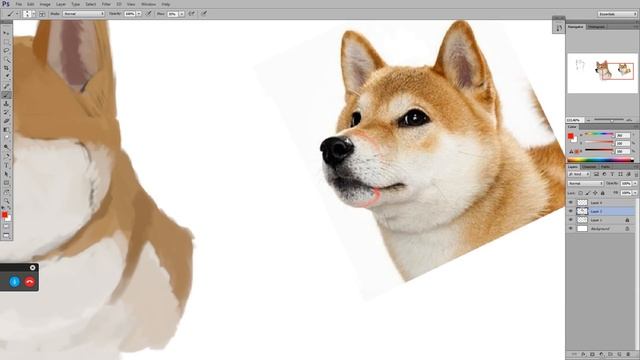Select the Rectangular Marquee tool
Screen dimensions: 640x360
point(6,42)
